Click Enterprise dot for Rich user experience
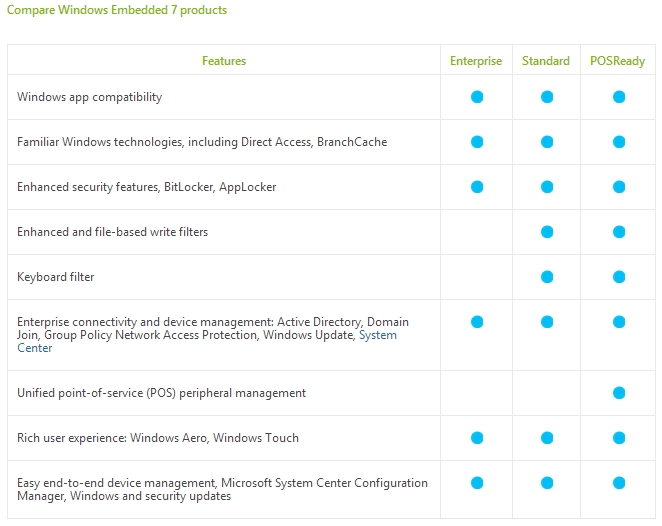 tap(477, 438)
